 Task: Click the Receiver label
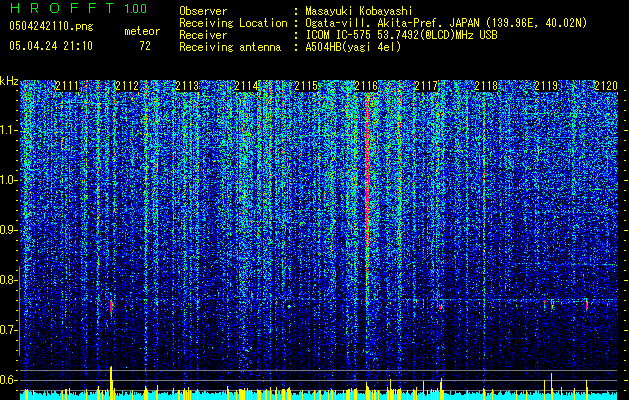[203, 35]
